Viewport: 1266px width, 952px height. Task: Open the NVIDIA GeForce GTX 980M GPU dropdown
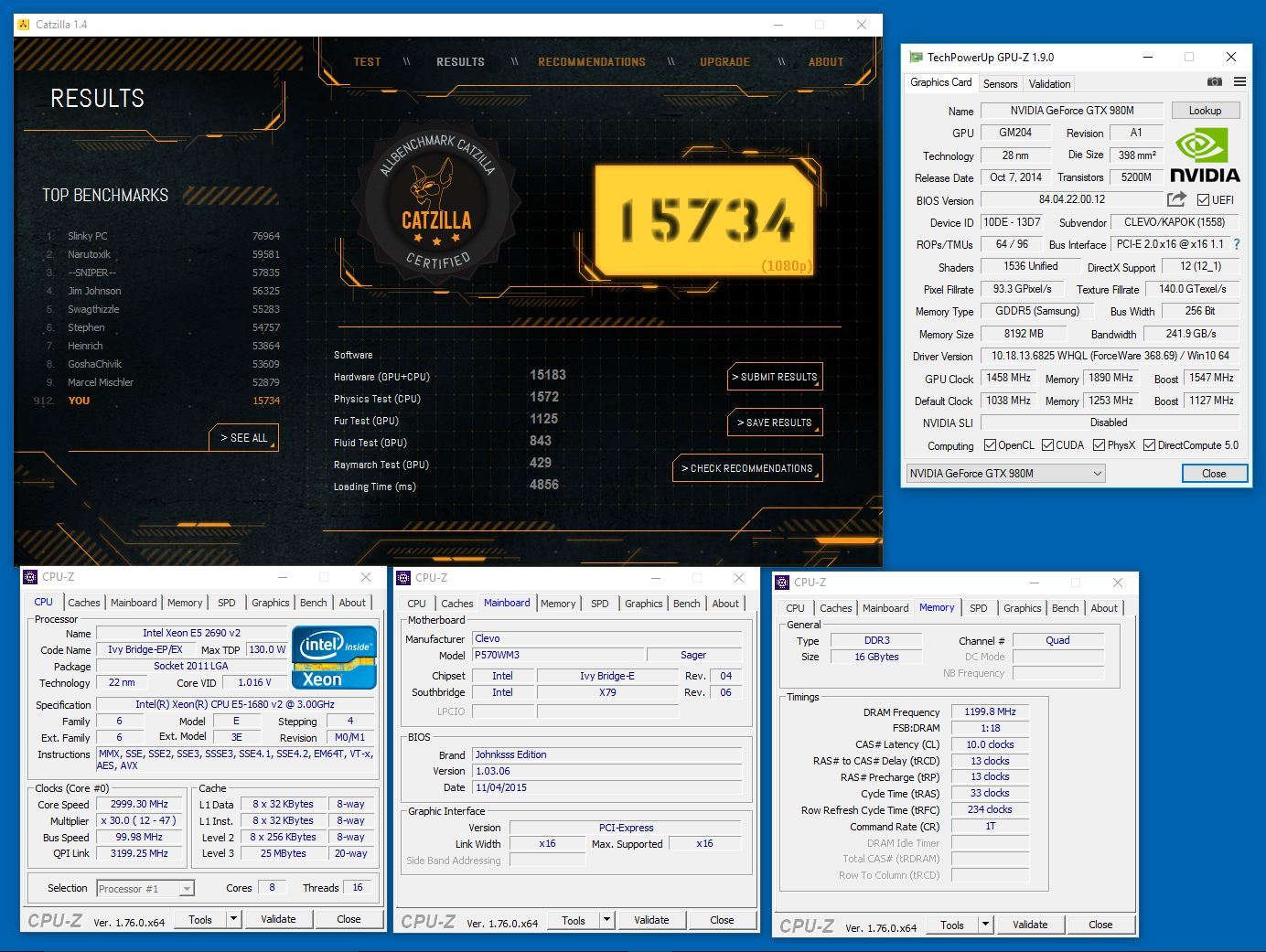(1005, 473)
